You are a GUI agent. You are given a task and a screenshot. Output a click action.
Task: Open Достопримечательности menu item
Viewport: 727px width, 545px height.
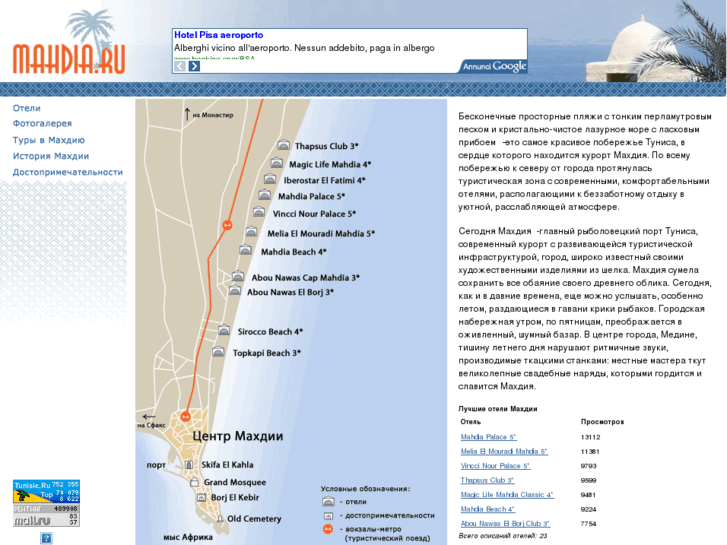click(x=68, y=172)
